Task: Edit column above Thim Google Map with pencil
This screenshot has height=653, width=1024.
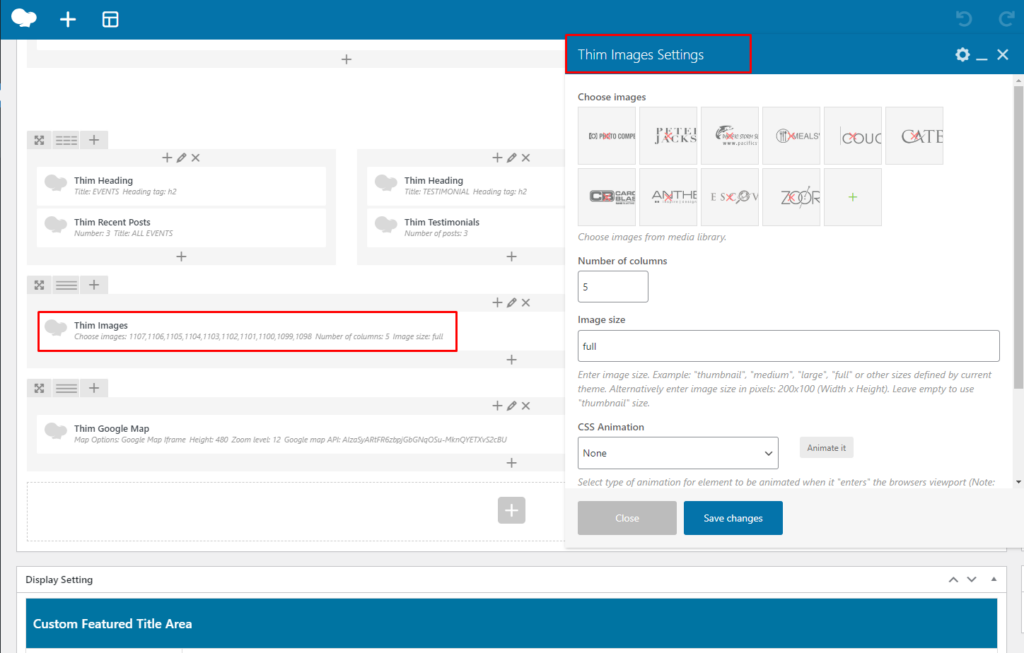Action: pos(512,406)
